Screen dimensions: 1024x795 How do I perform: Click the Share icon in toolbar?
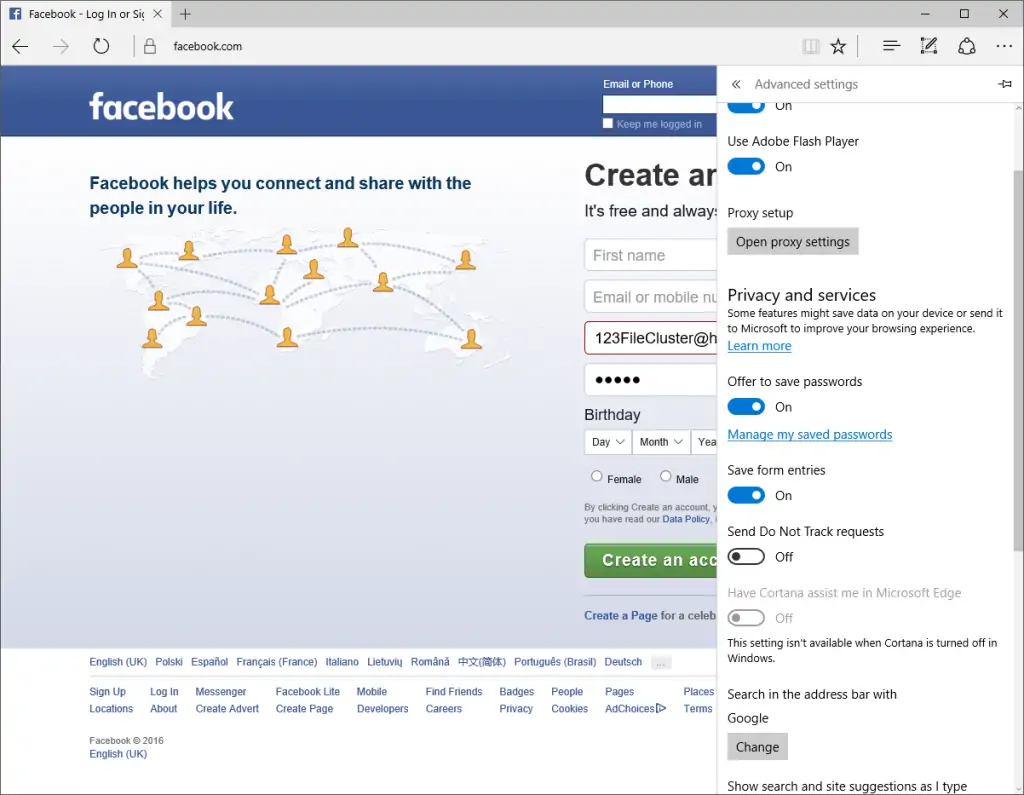pyautogui.click(x=967, y=46)
